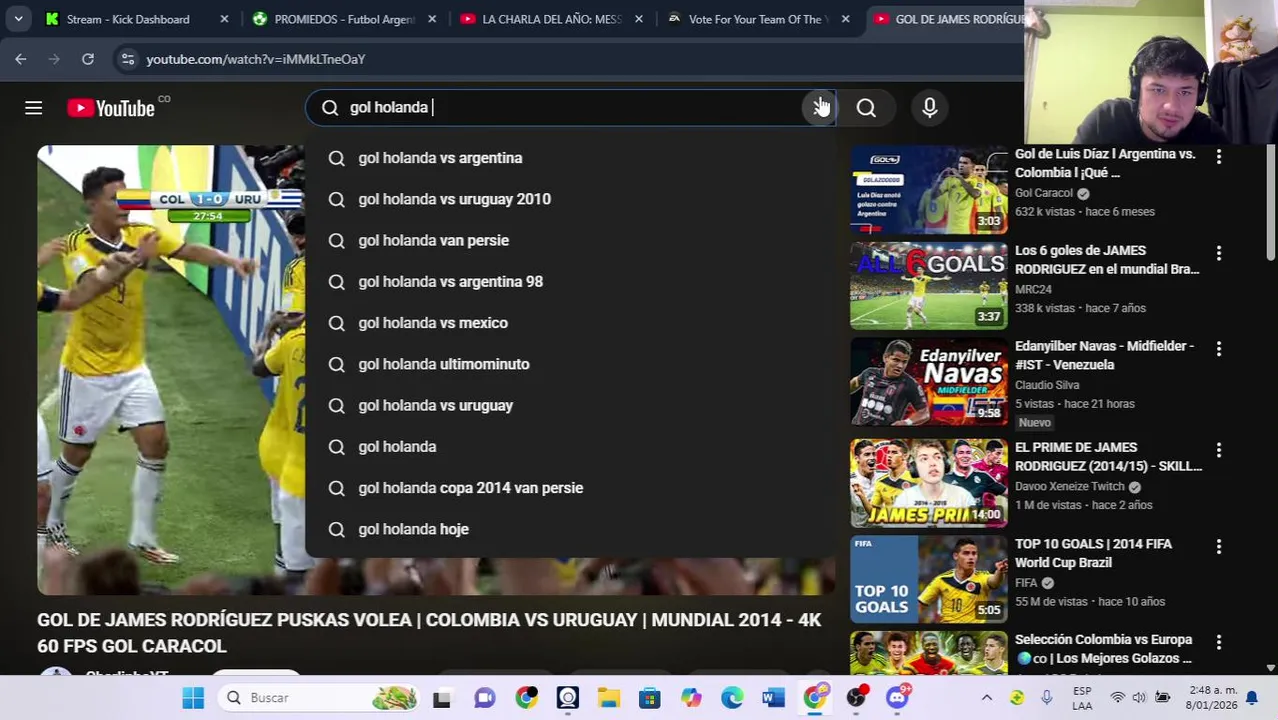
Task: Open the taskbar volume control
Action: [x=1140, y=698]
